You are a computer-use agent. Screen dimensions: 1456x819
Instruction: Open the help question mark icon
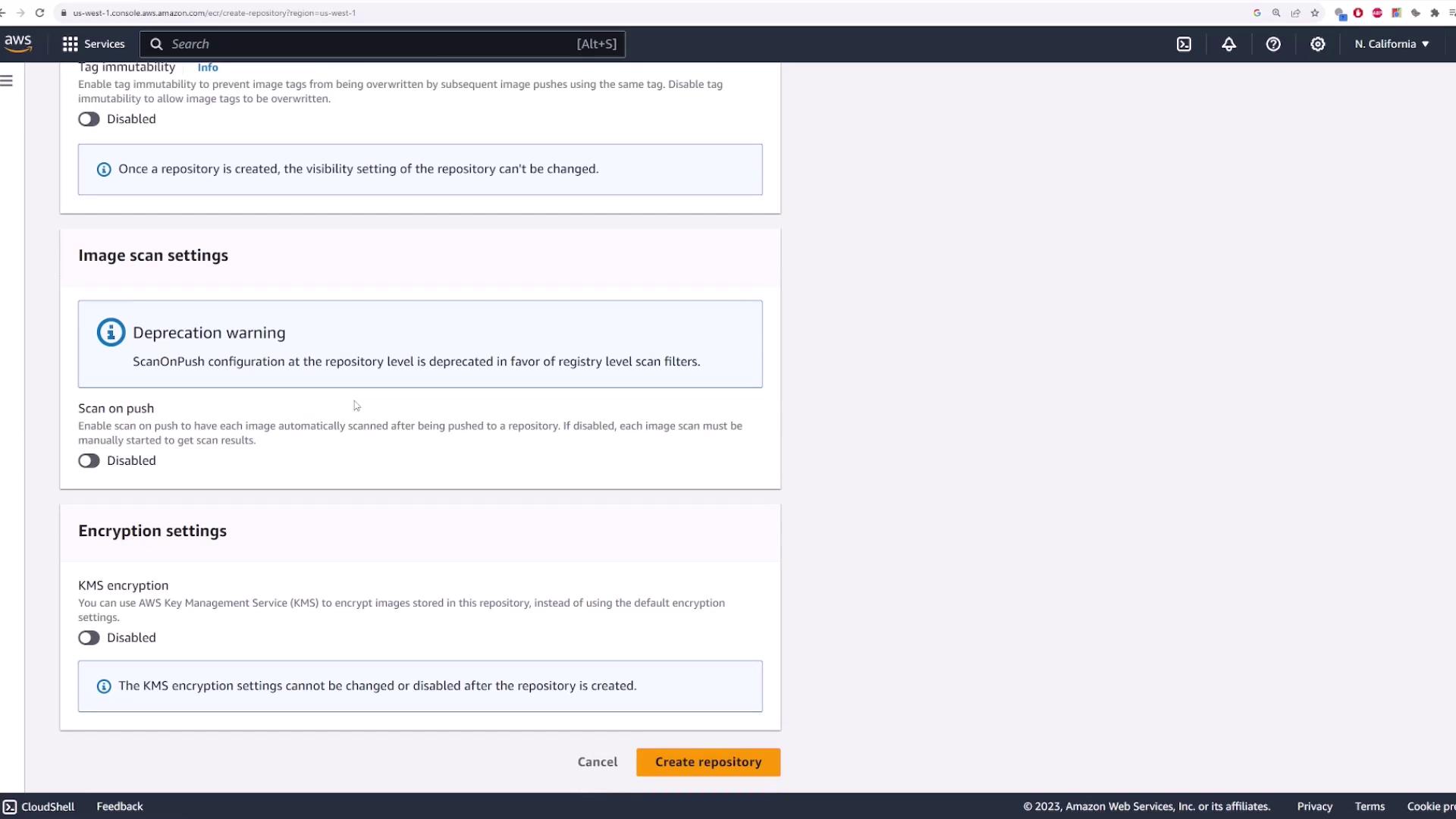click(1273, 44)
